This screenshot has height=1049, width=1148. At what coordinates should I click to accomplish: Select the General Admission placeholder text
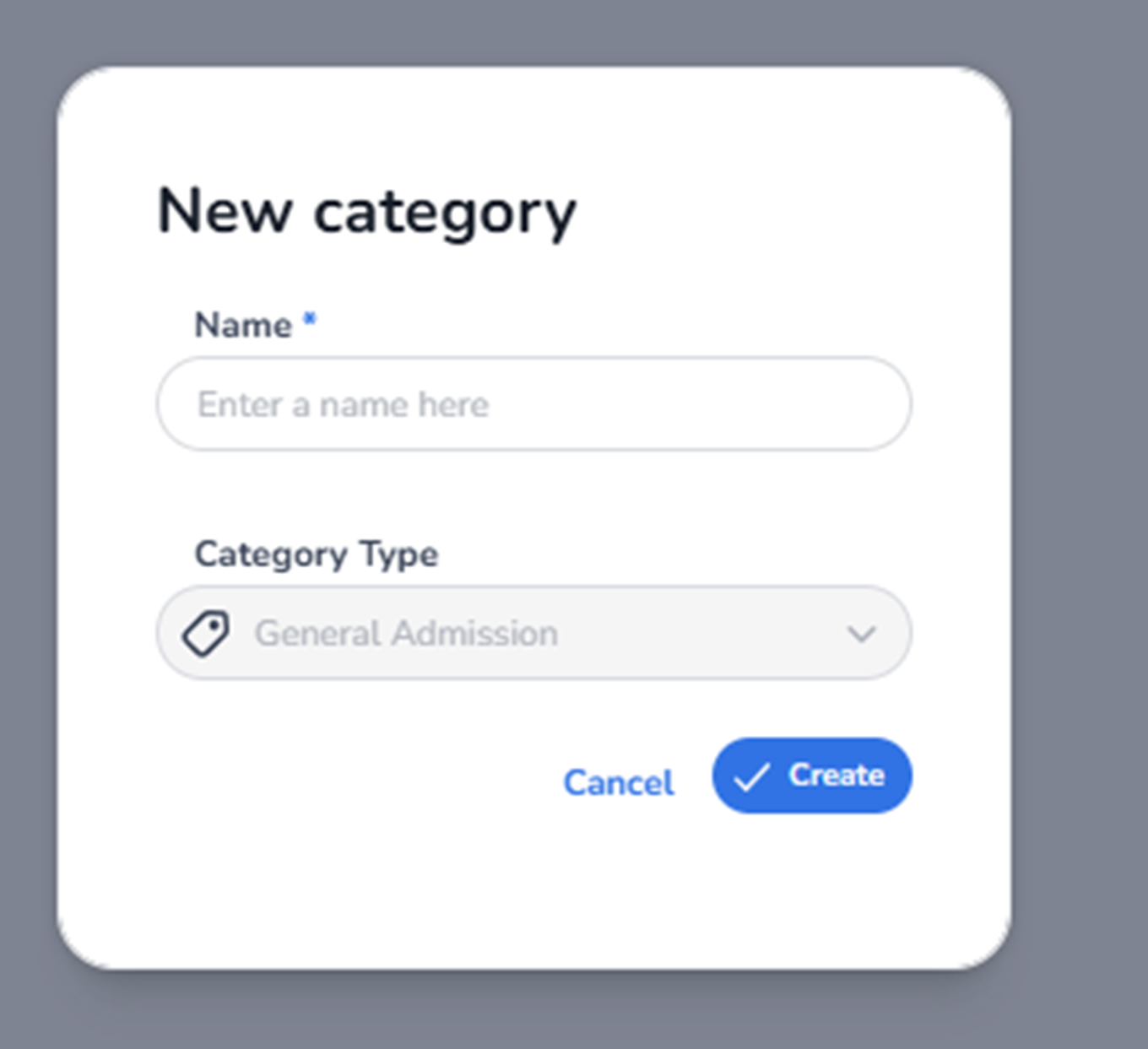(x=406, y=633)
